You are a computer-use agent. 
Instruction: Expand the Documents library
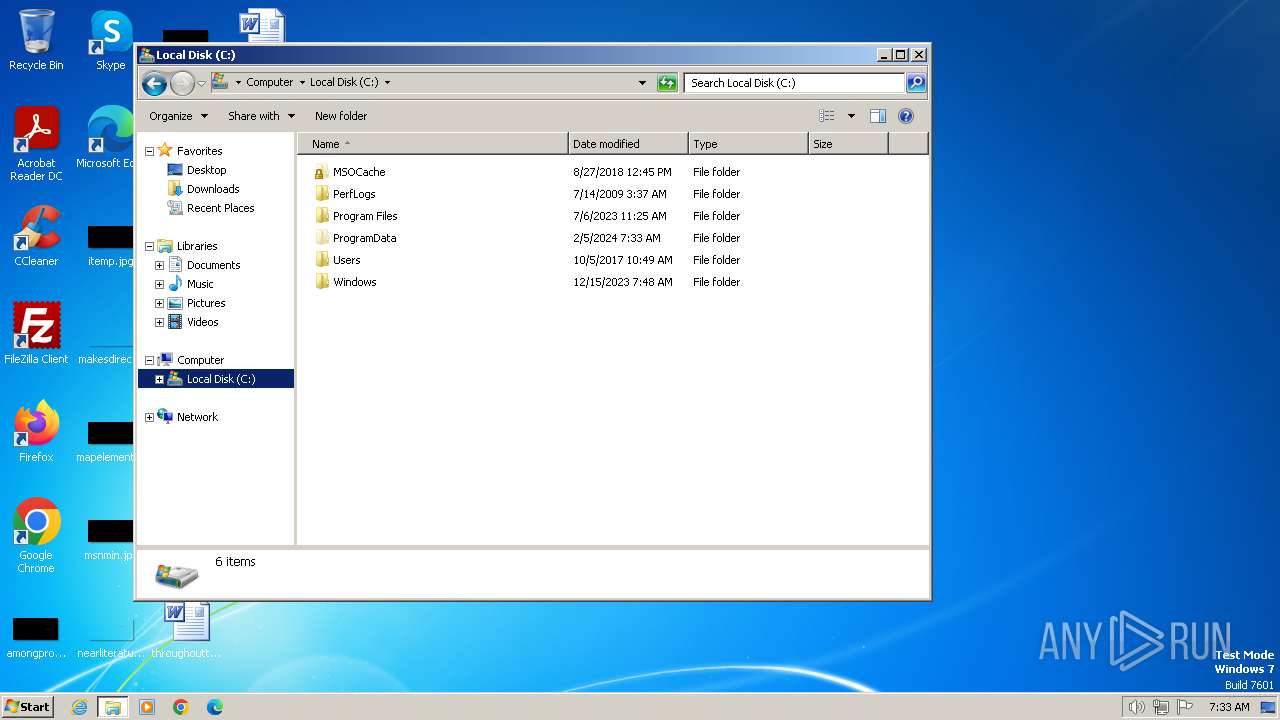pyautogui.click(x=159, y=266)
